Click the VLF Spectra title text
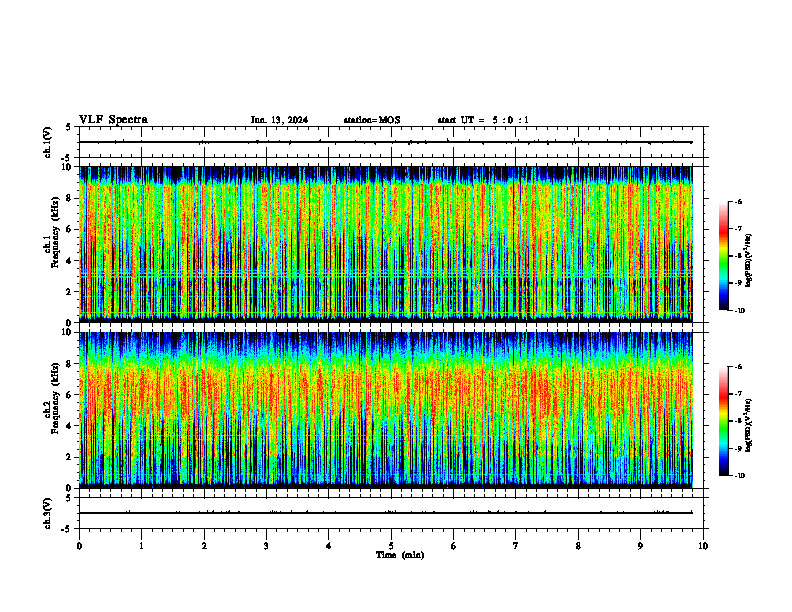Image resolution: width=792 pixels, height=612 pixels. (x=113, y=120)
